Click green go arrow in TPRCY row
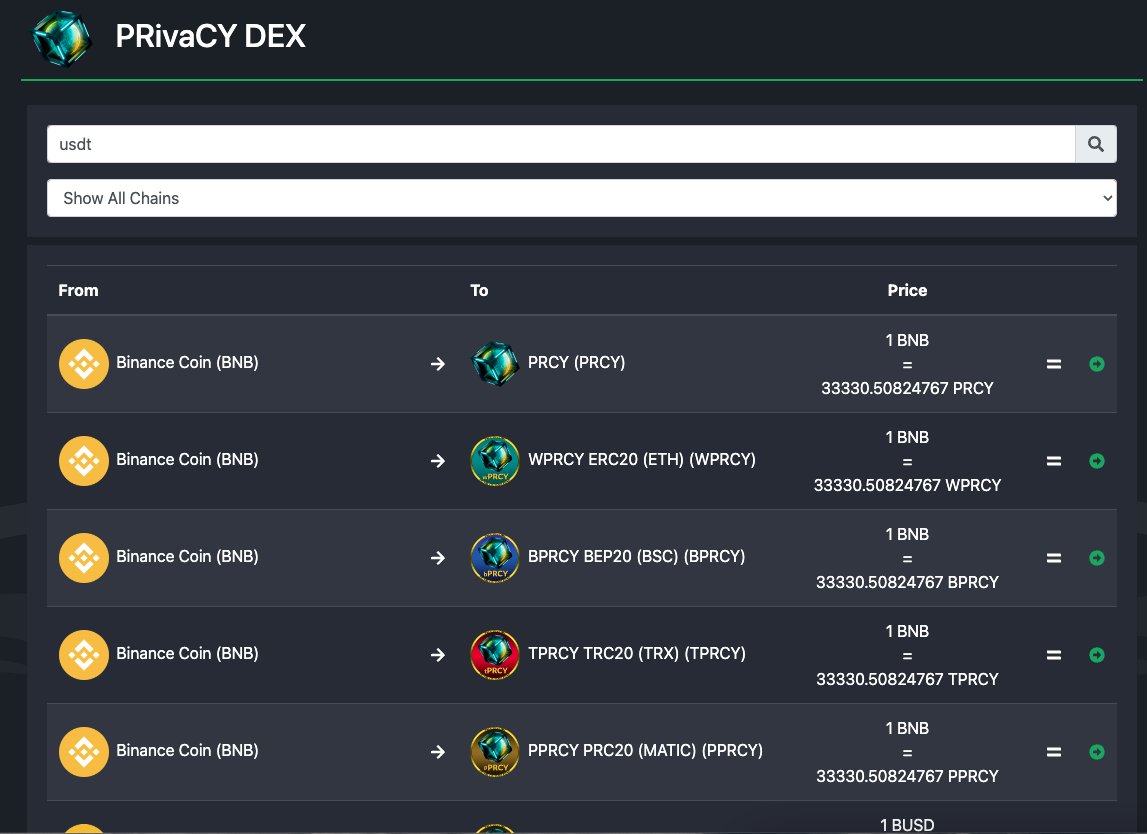This screenshot has height=834, width=1147. point(1097,655)
